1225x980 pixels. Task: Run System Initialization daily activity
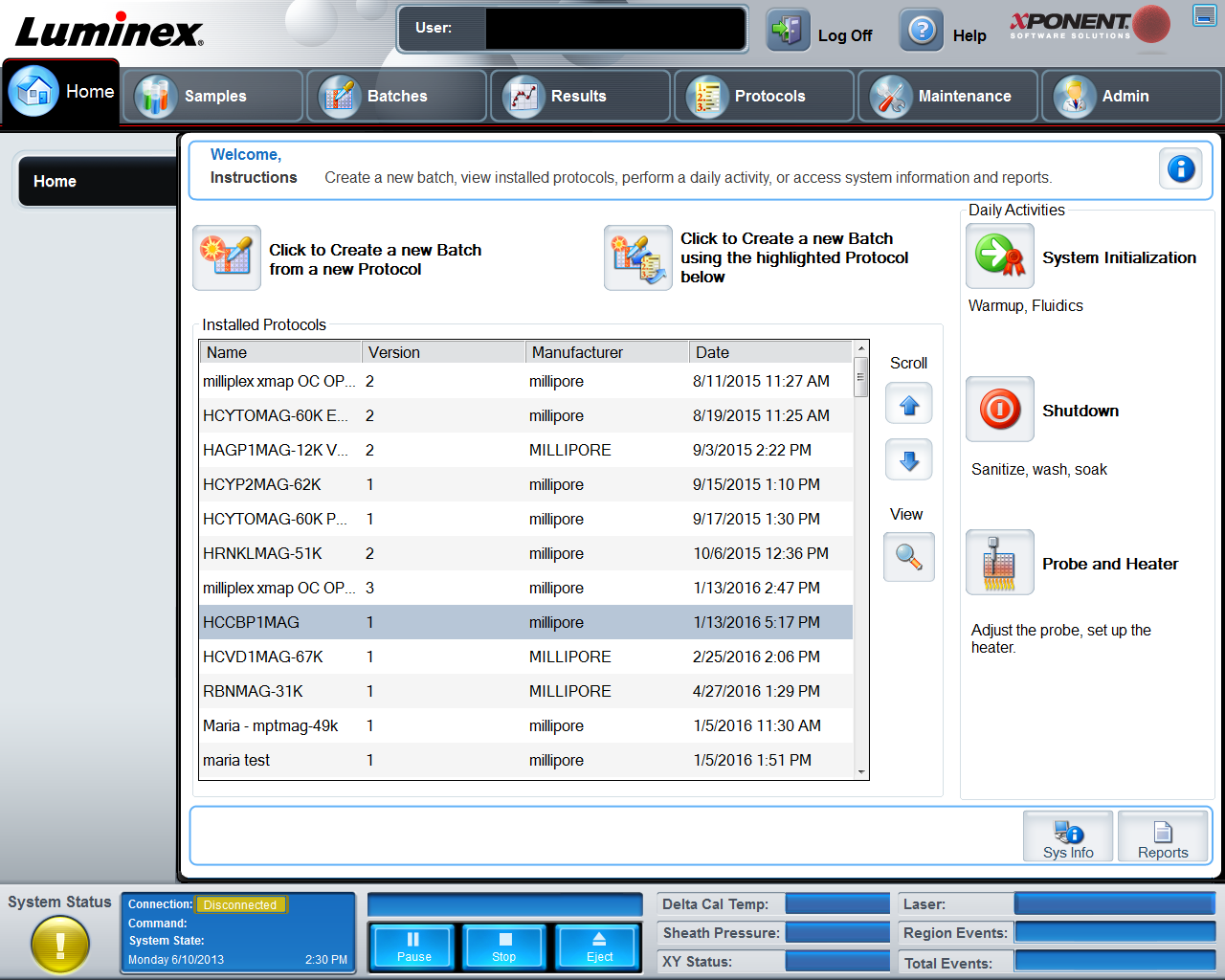tap(1001, 256)
